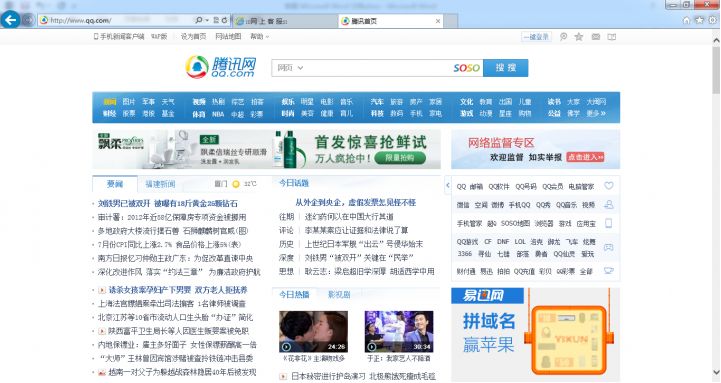Switch to the 网上客服 browser tab
Screen dimensions: 721x383
tap(285, 21)
